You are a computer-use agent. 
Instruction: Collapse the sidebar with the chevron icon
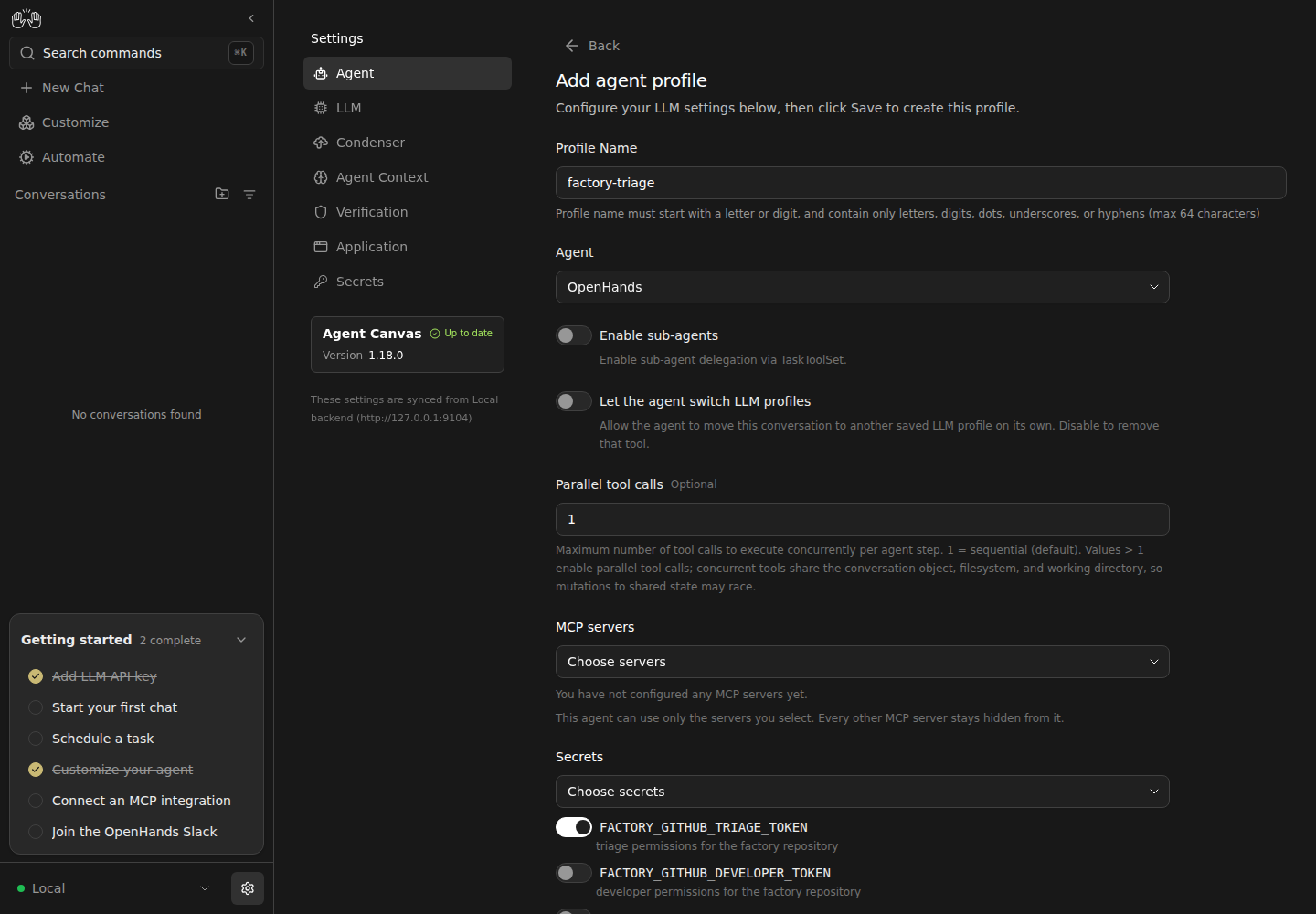coord(251,18)
